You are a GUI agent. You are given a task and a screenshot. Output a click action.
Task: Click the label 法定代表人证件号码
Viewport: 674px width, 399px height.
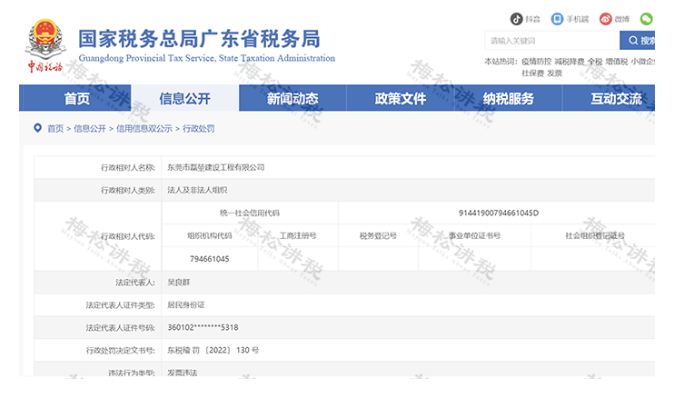120,328
